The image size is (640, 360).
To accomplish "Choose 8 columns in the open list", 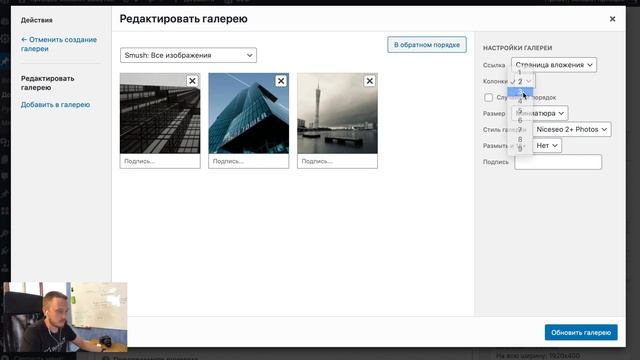I will pyautogui.click(x=520, y=140).
